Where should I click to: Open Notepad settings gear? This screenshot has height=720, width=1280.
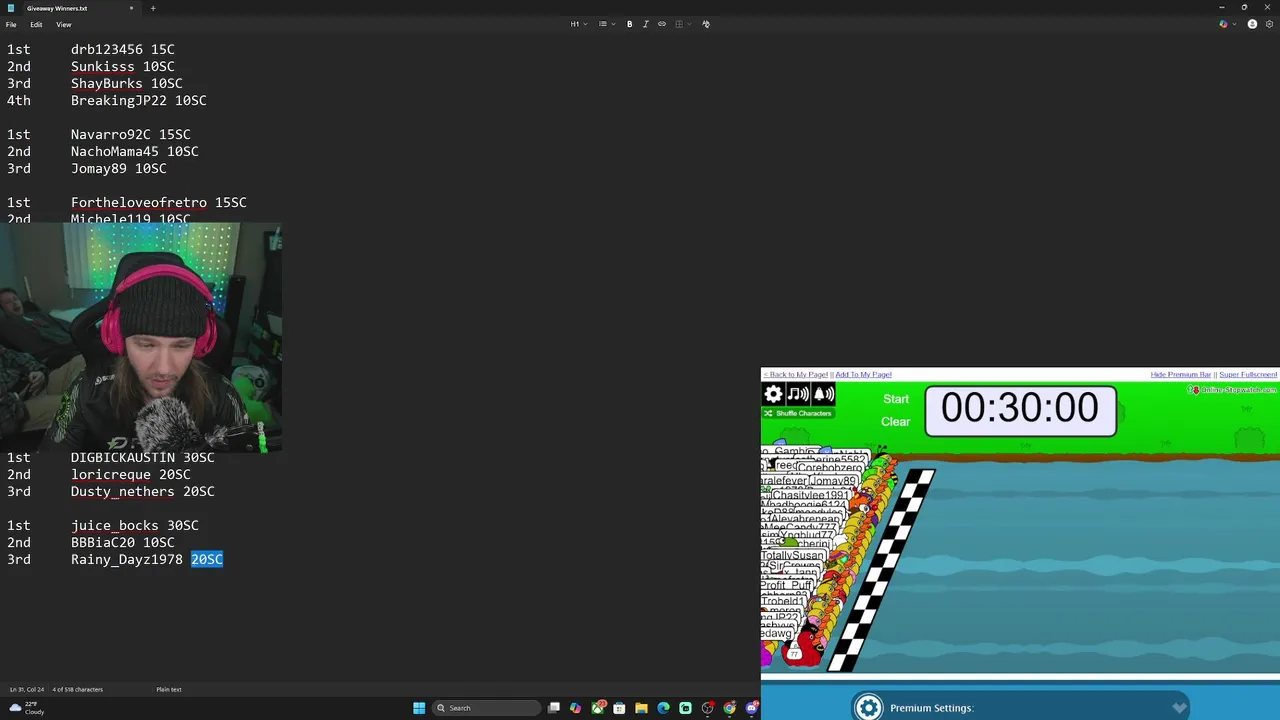[x=1269, y=24]
